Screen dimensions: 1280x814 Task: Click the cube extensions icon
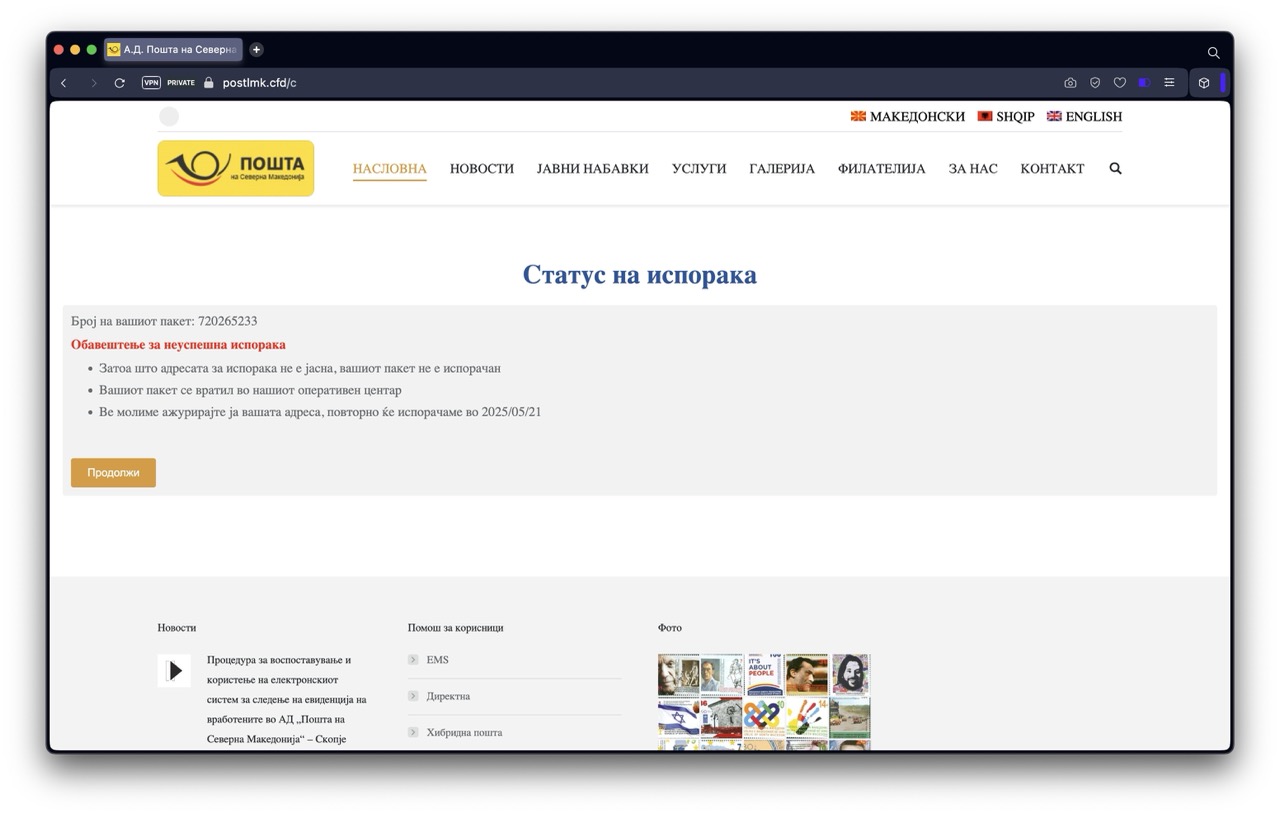click(x=1204, y=83)
